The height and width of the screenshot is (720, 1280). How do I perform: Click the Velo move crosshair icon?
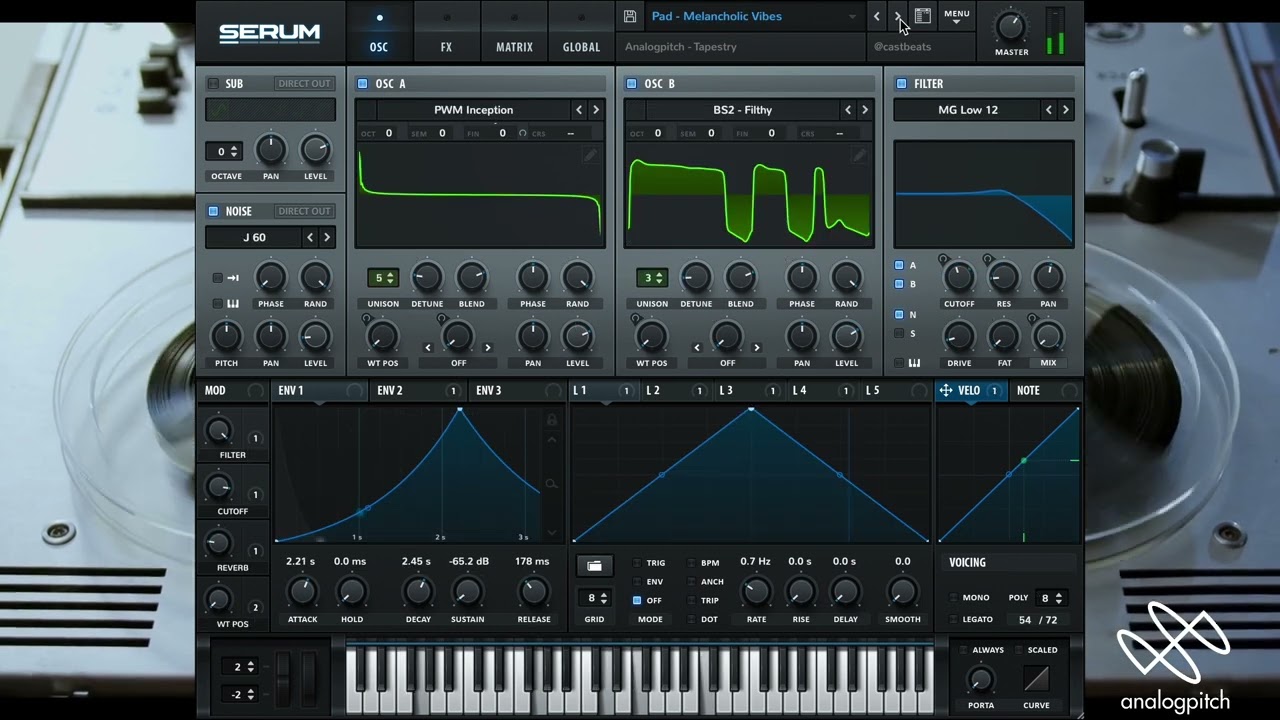945,391
